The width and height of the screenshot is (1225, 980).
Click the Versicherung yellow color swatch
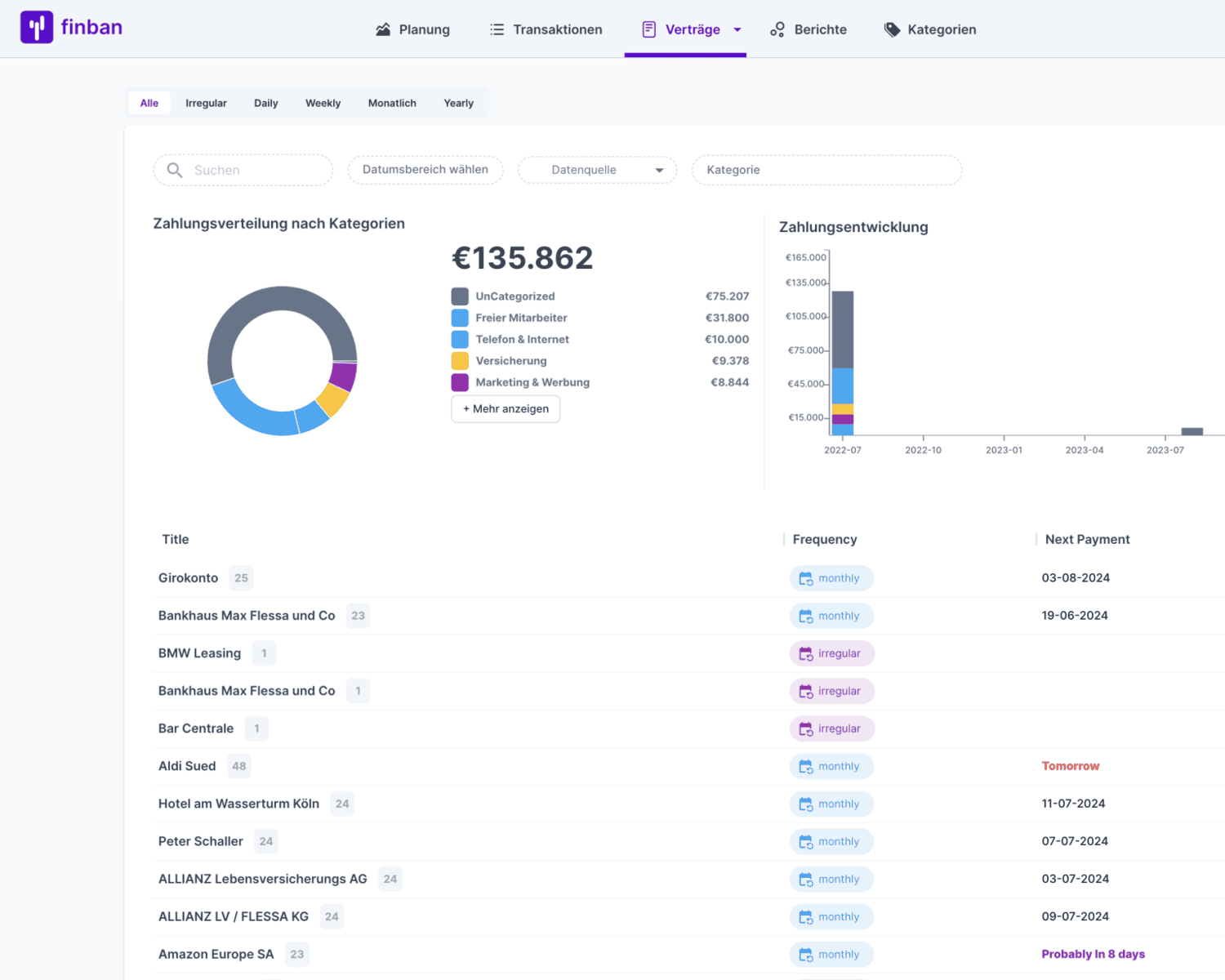coord(460,361)
